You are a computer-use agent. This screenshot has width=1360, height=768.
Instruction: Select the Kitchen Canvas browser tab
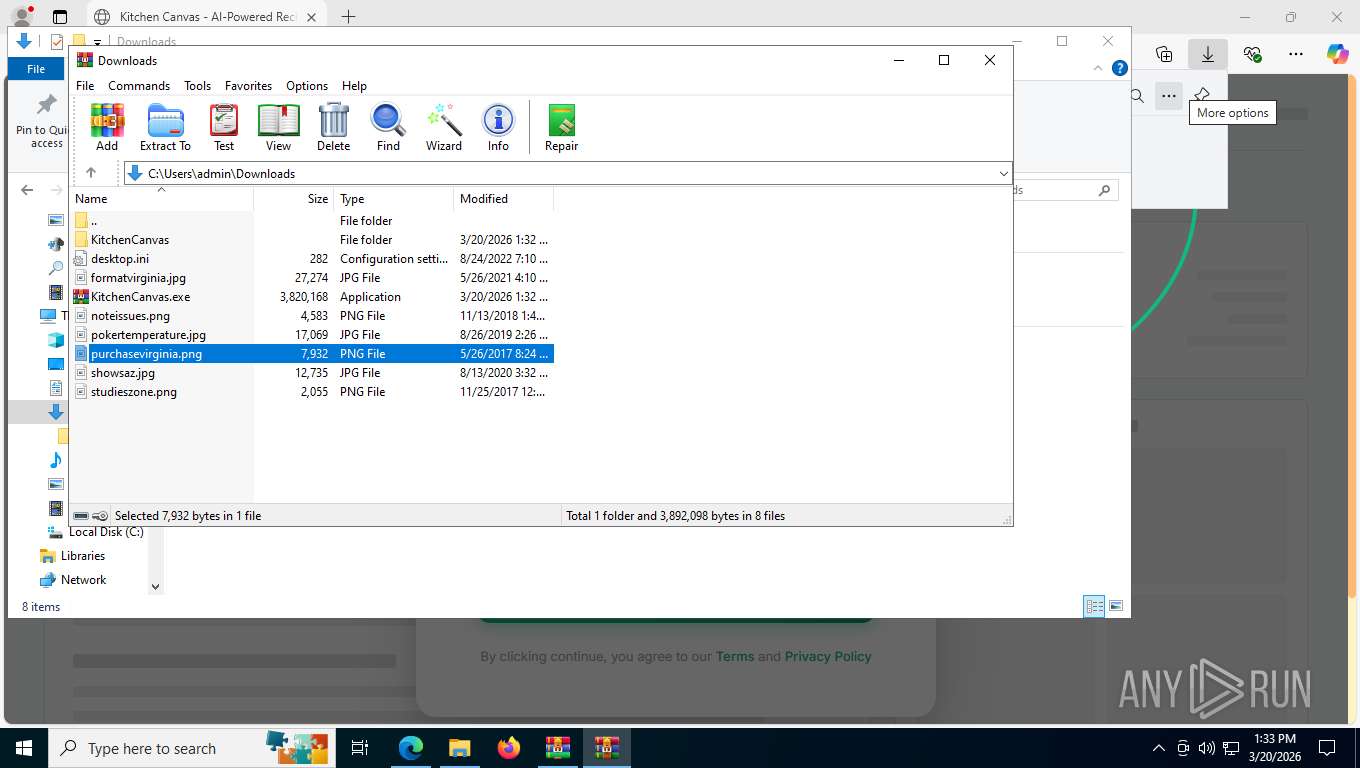click(206, 17)
